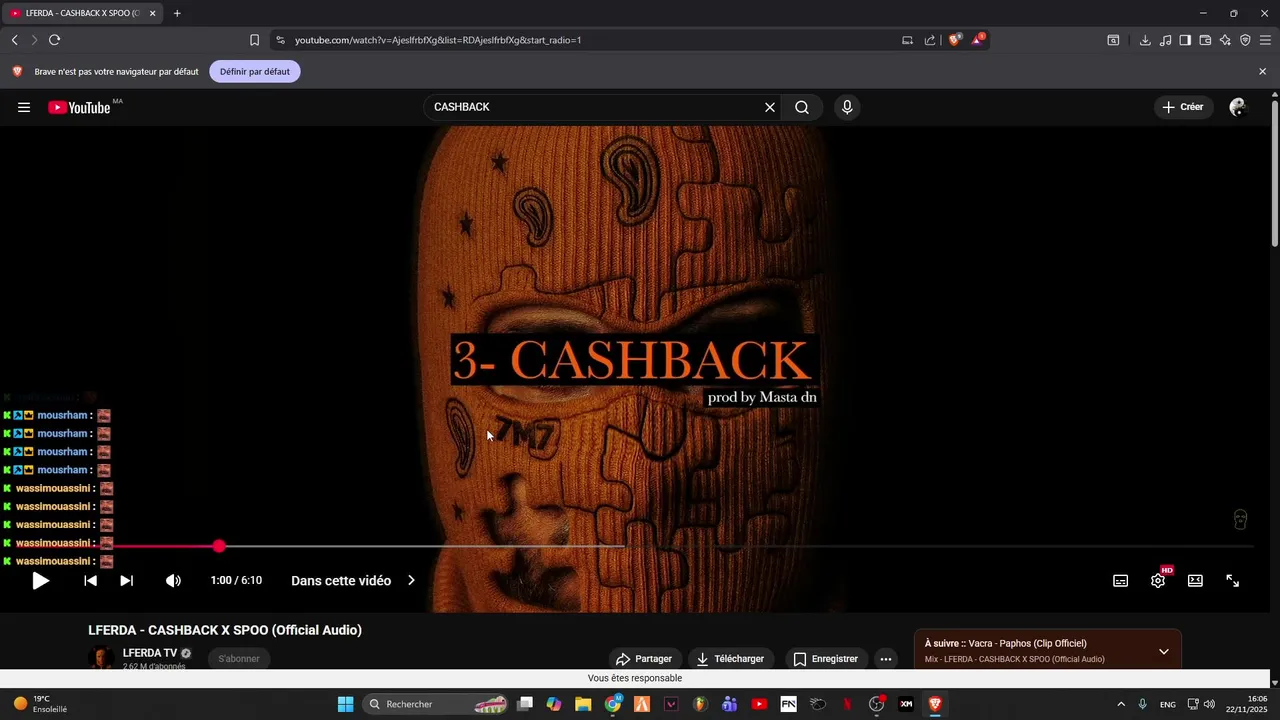
Task: Download the video with Télécharger
Action: point(730,659)
